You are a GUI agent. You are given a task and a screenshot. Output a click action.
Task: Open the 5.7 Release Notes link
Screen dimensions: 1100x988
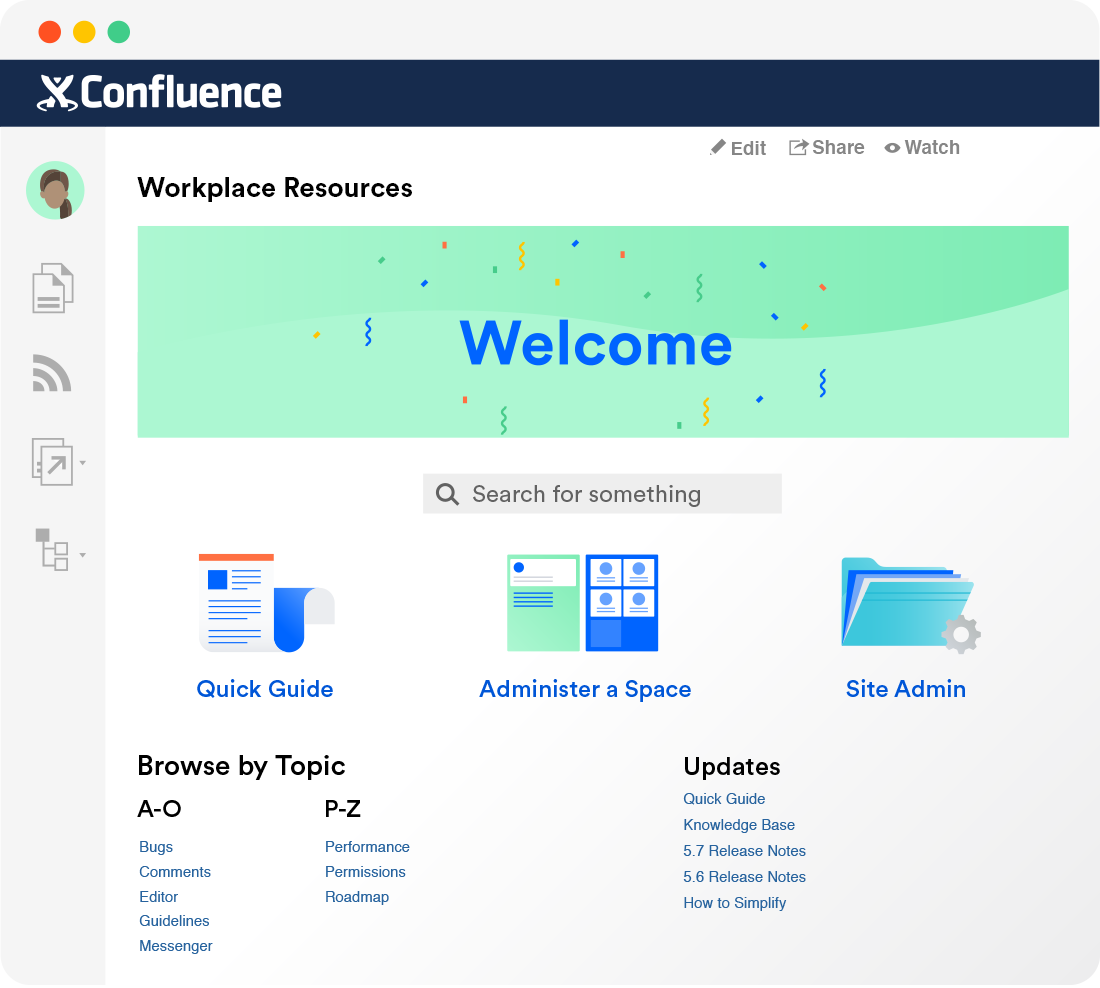(744, 850)
